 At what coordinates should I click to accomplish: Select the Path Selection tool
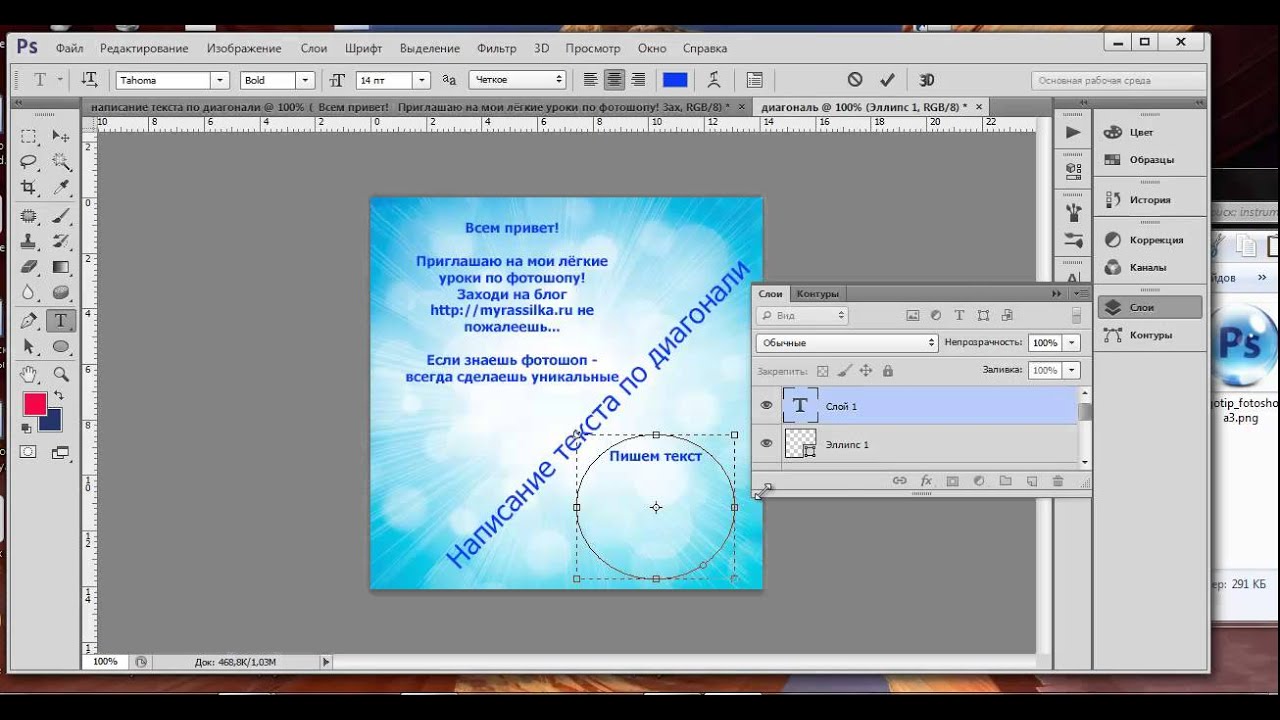pyautogui.click(x=29, y=347)
